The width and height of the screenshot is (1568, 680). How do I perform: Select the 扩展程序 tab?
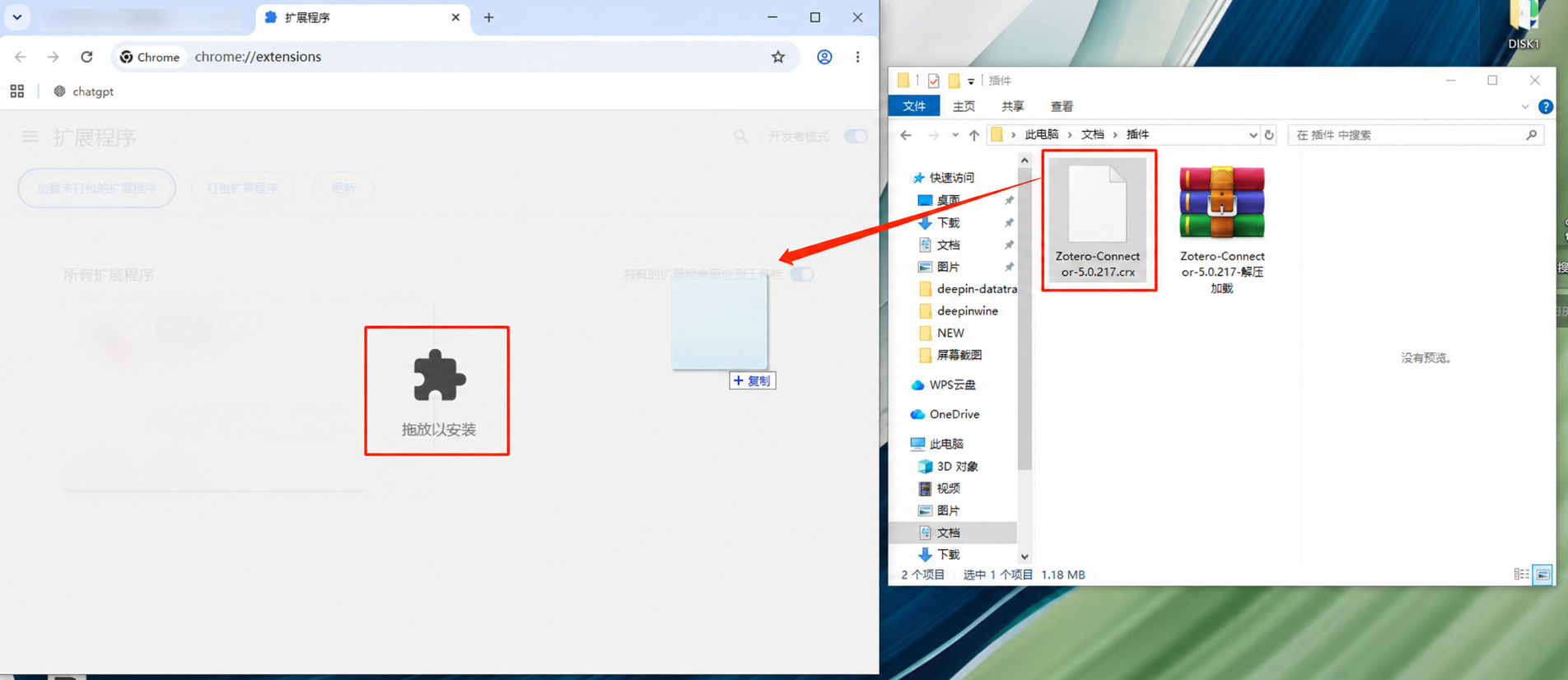pyautogui.click(x=362, y=17)
